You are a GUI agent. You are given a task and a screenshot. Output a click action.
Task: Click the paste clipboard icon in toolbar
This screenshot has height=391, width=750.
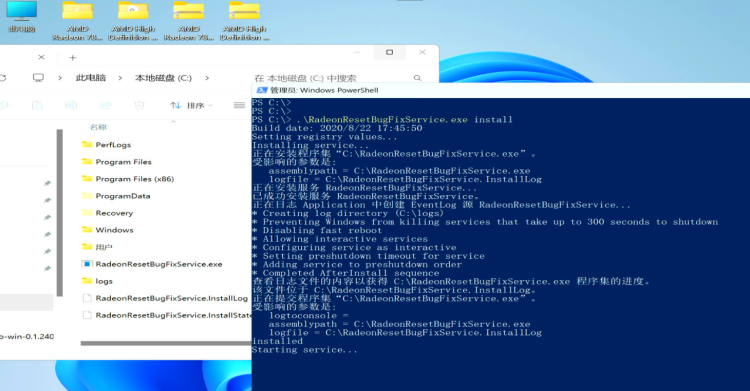point(37,105)
